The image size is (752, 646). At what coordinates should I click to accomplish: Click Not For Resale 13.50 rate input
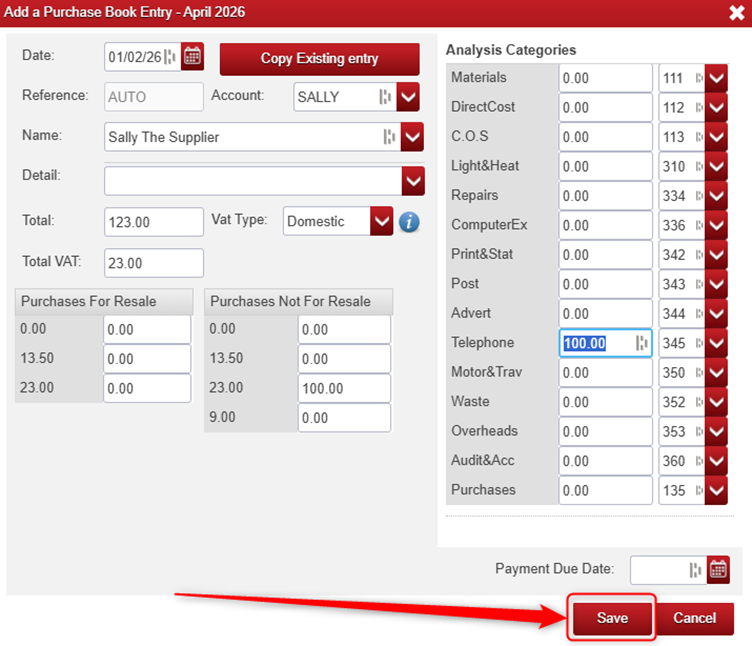point(344,359)
